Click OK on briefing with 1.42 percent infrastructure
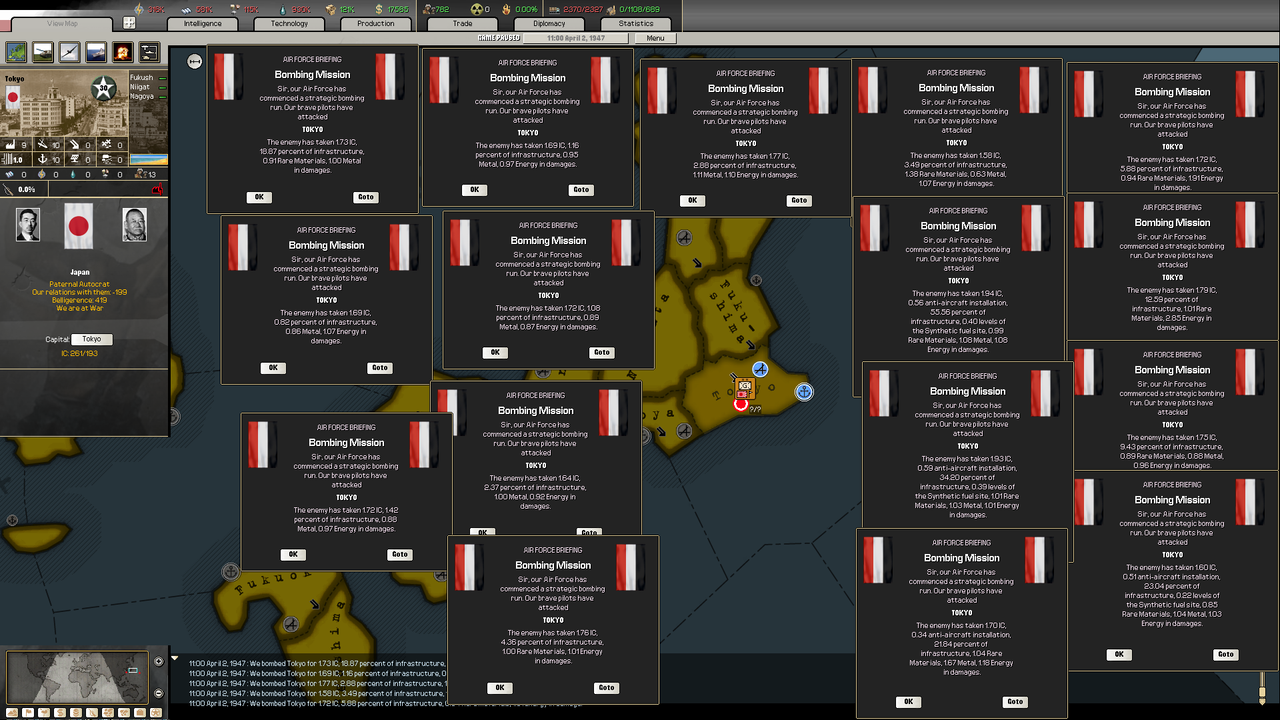Image resolution: width=1280 pixels, height=720 pixels. (293, 554)
